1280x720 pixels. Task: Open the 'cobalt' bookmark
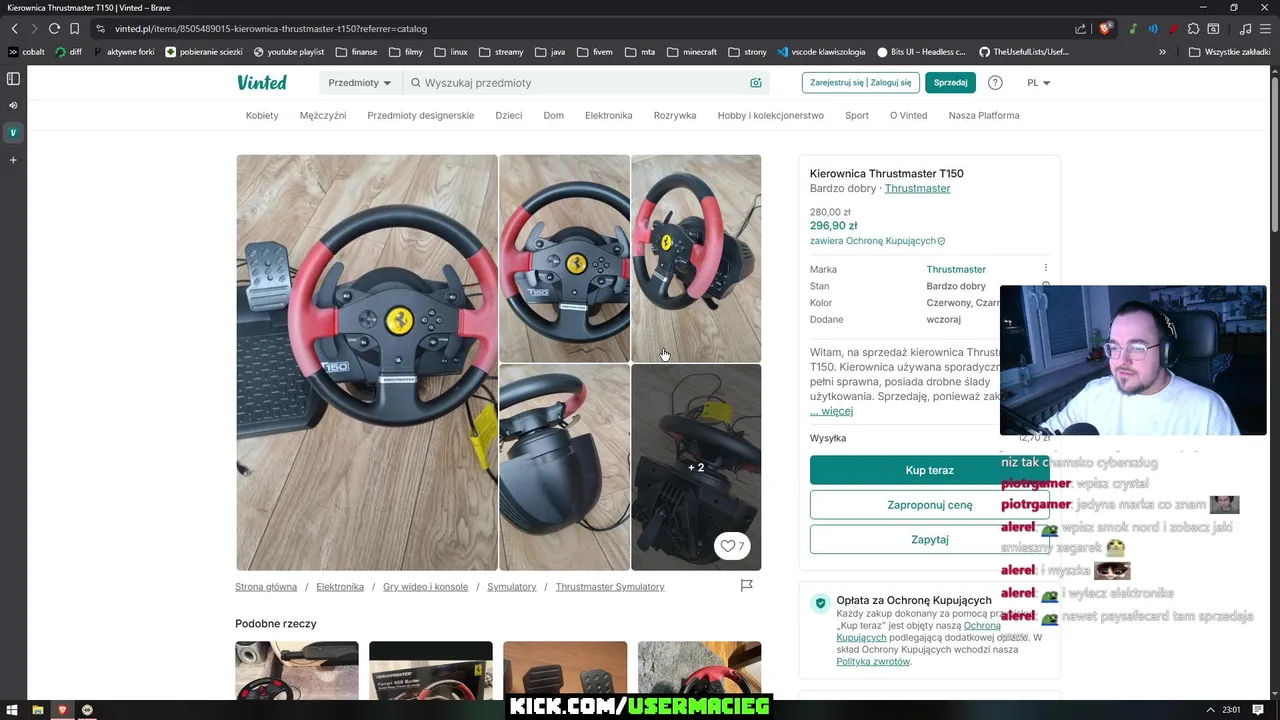26,52
